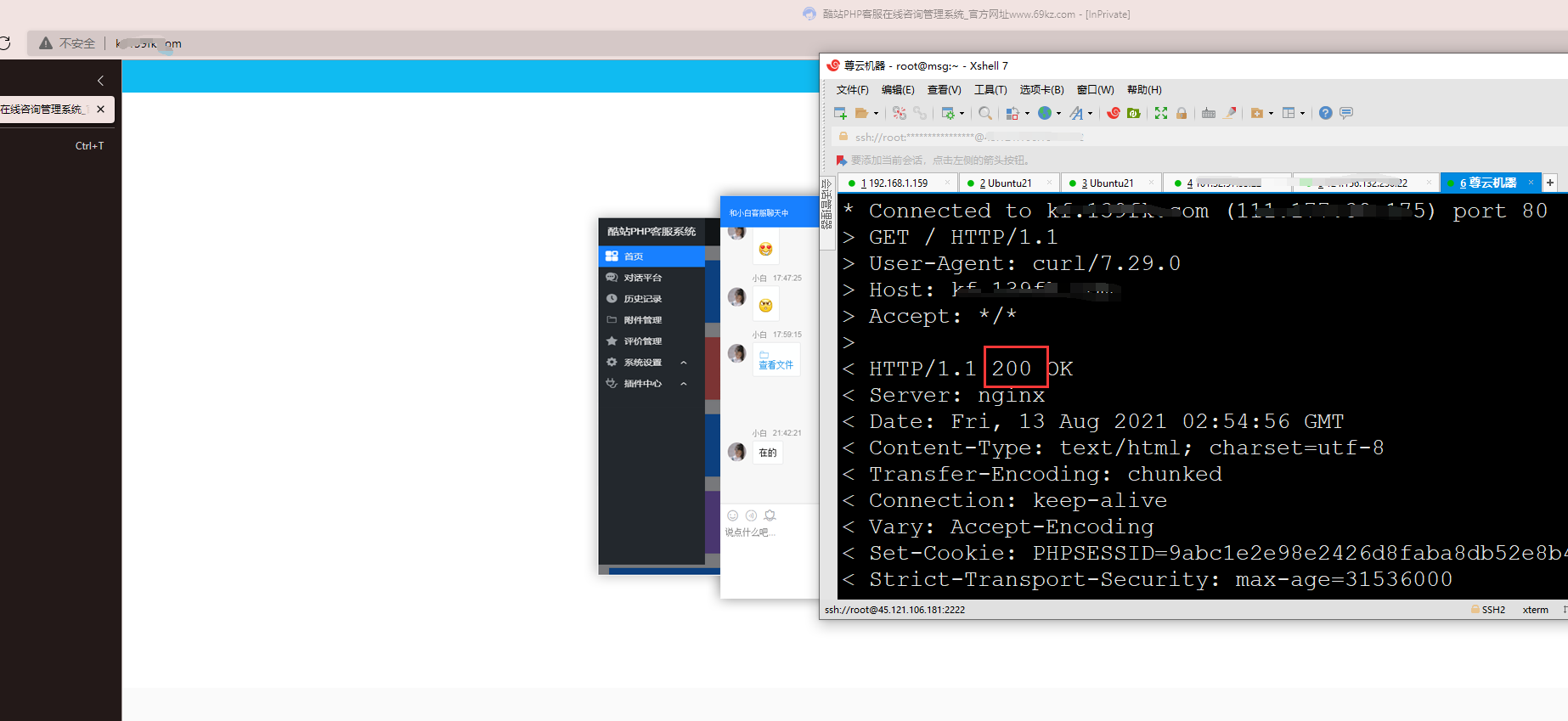Viewport: 1568px width, 721px height.
Task: Click the speech bubble feedback icon in Xshell
Action: (x=1346, y=113)
